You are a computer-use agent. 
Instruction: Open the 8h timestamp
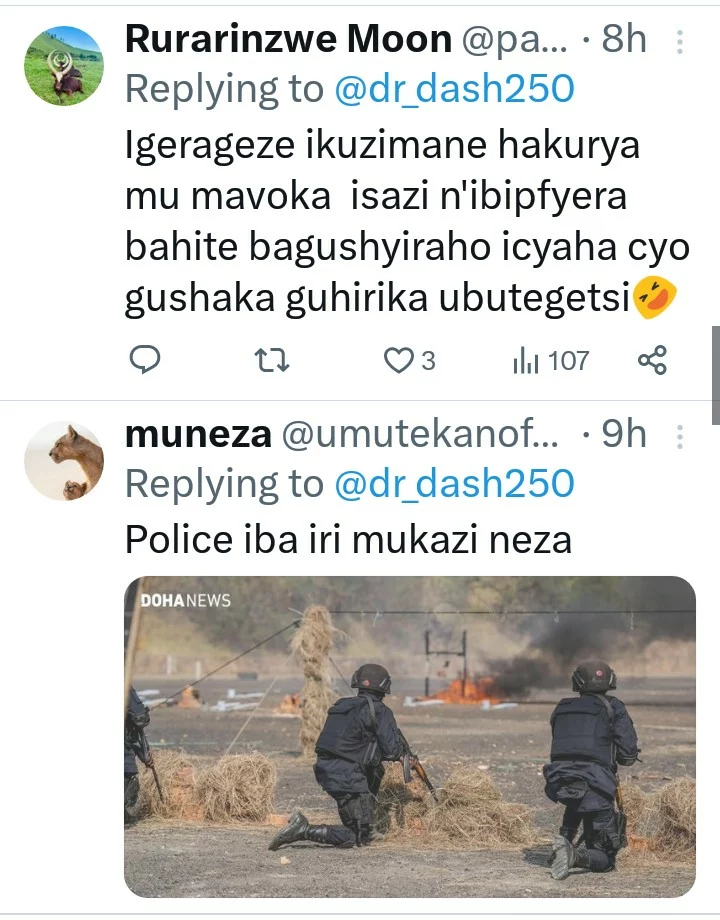tap(624, 39)
